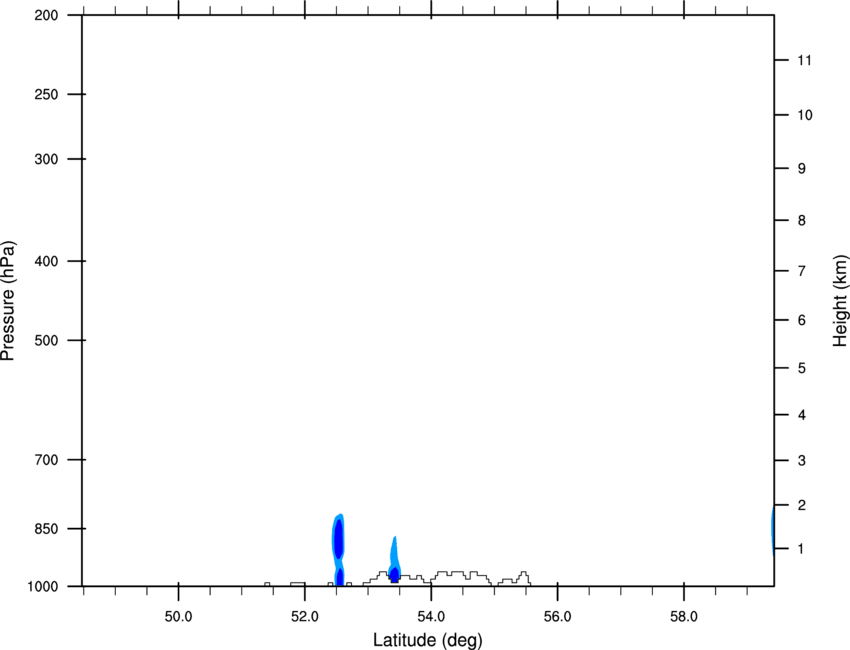Click the 200 pressure tick label
This screenshot has width=850, height=650.
(46, 15)
